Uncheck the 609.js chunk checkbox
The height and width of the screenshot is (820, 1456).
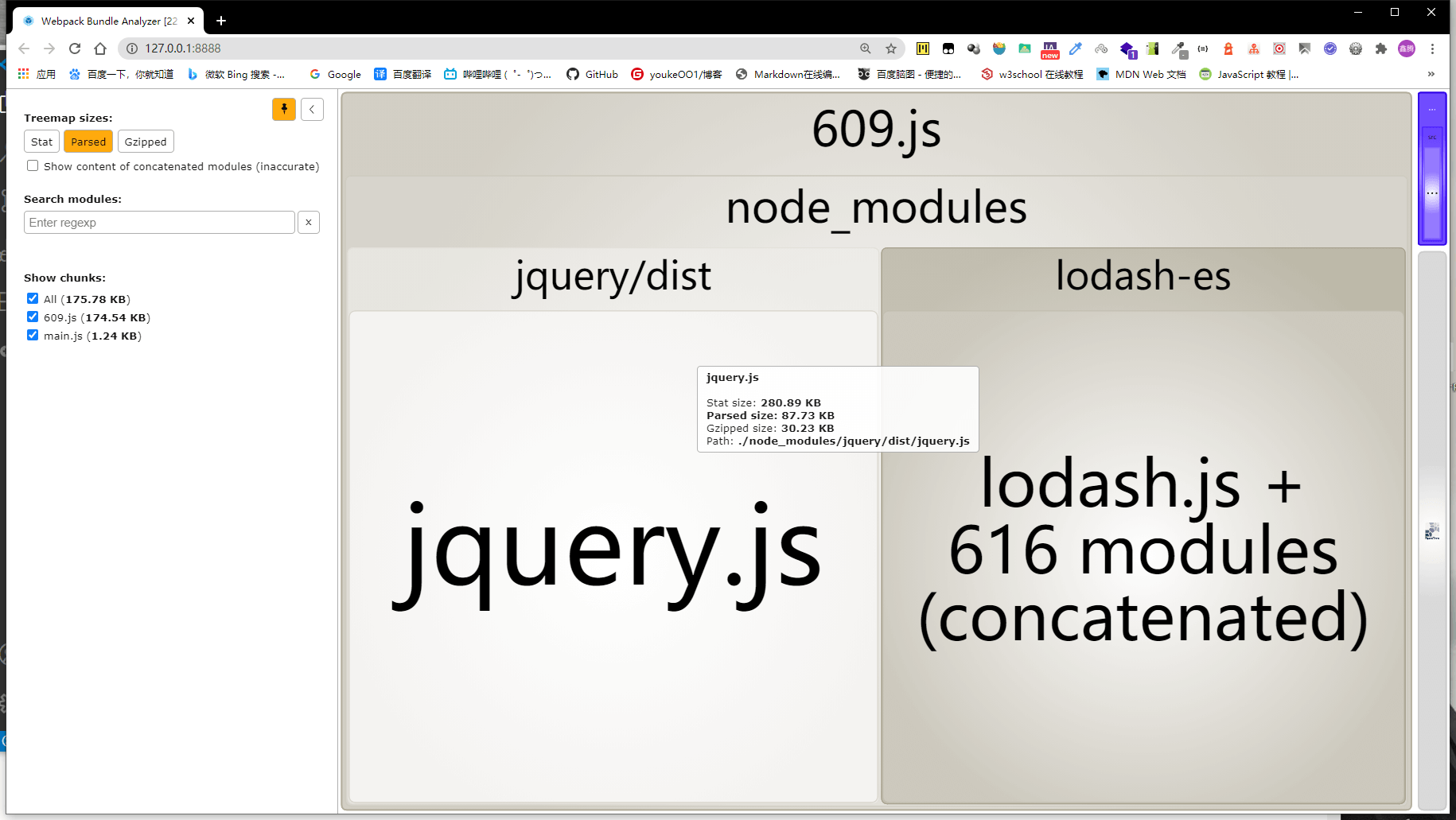[33, 317]
